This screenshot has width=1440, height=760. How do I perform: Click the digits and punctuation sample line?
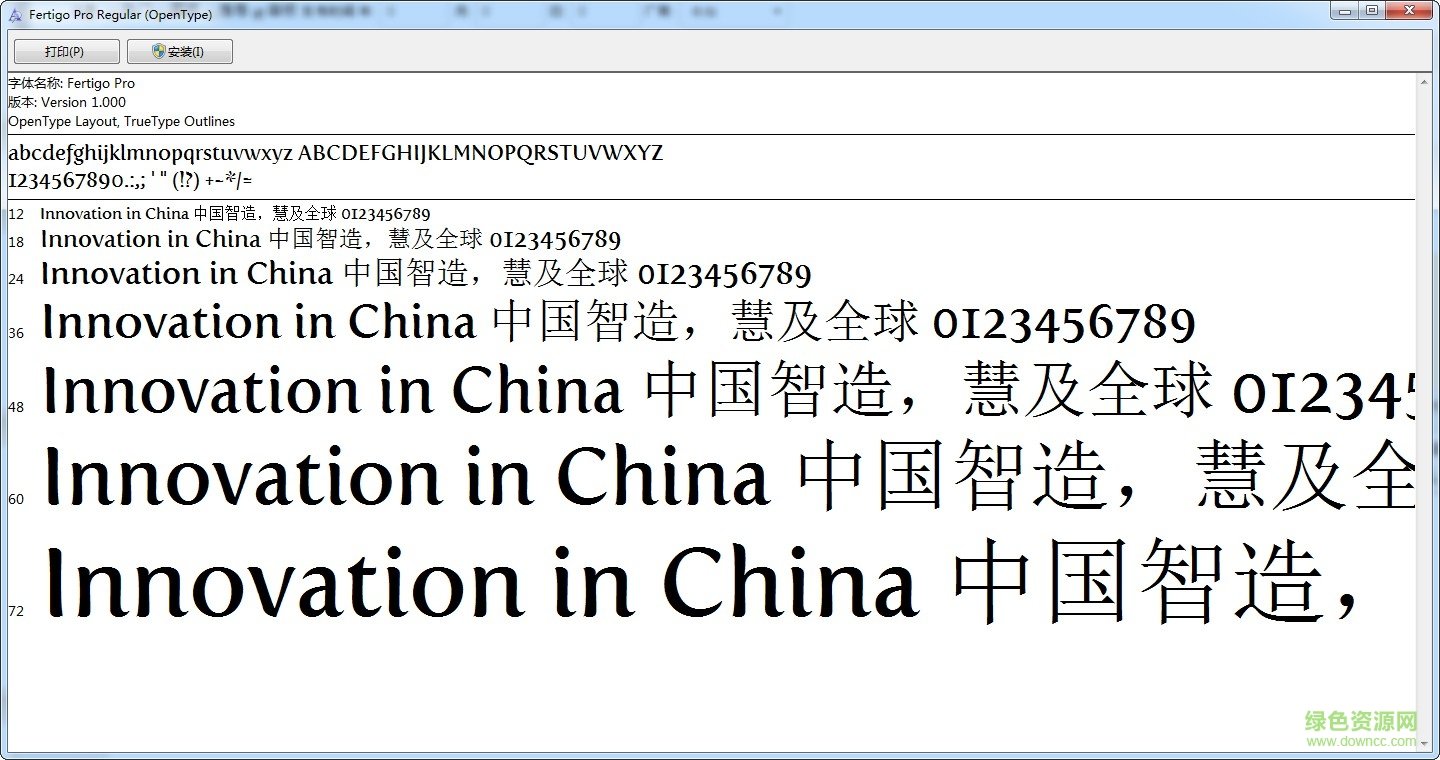[130, 181]
